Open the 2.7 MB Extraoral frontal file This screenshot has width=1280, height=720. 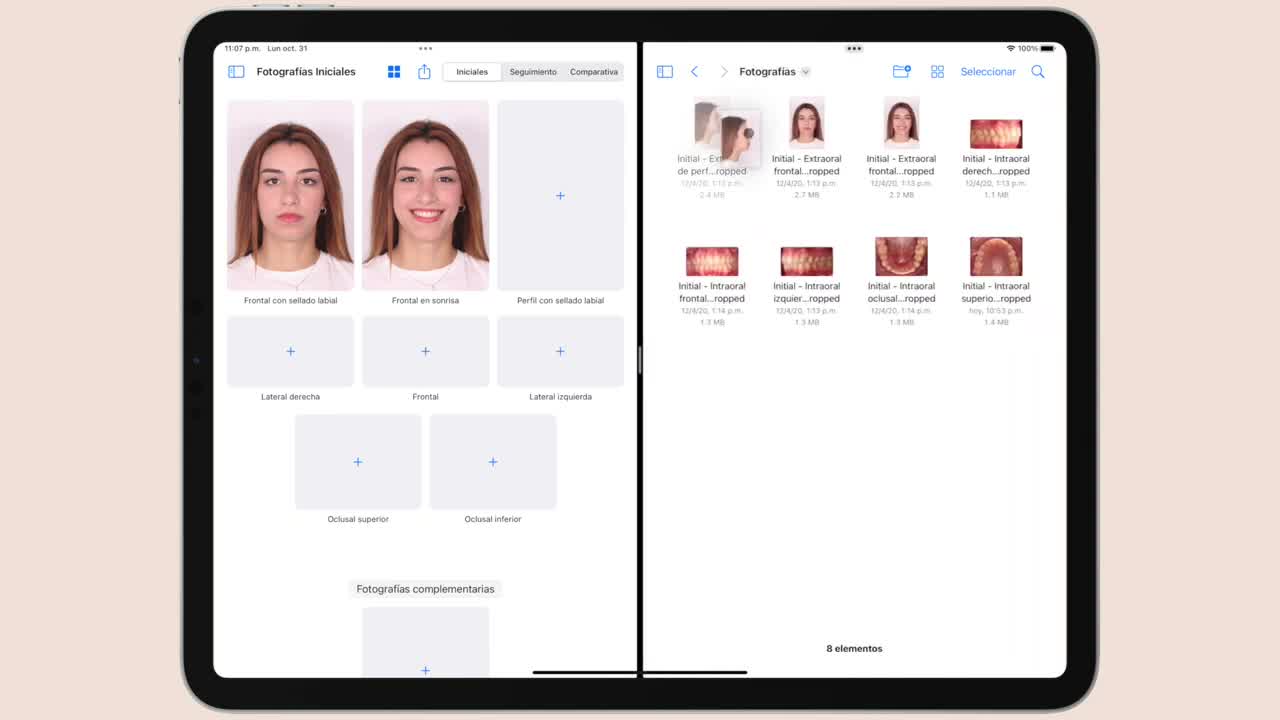(807, 148)
